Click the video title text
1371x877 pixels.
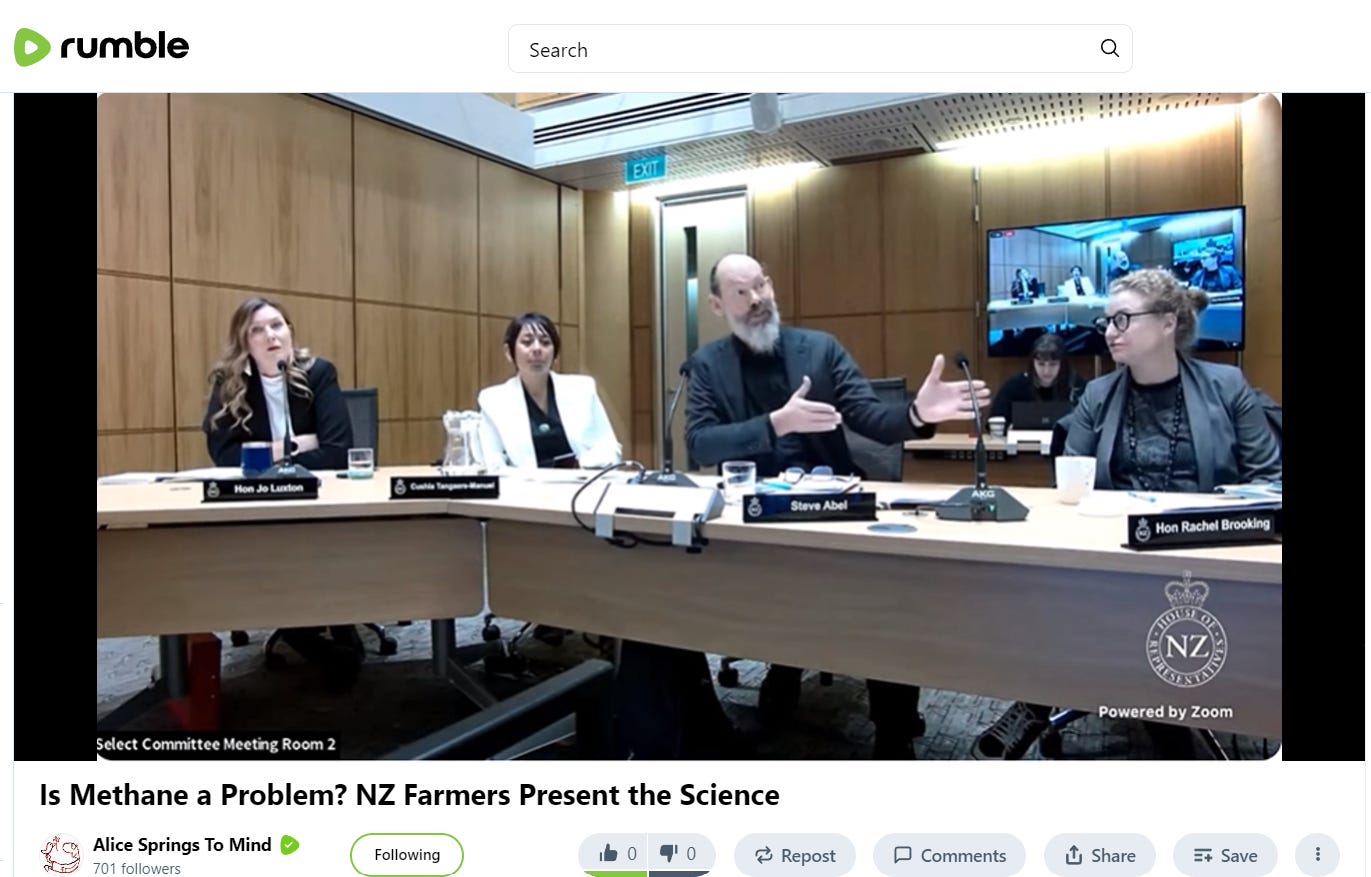[x=409, y=795]
